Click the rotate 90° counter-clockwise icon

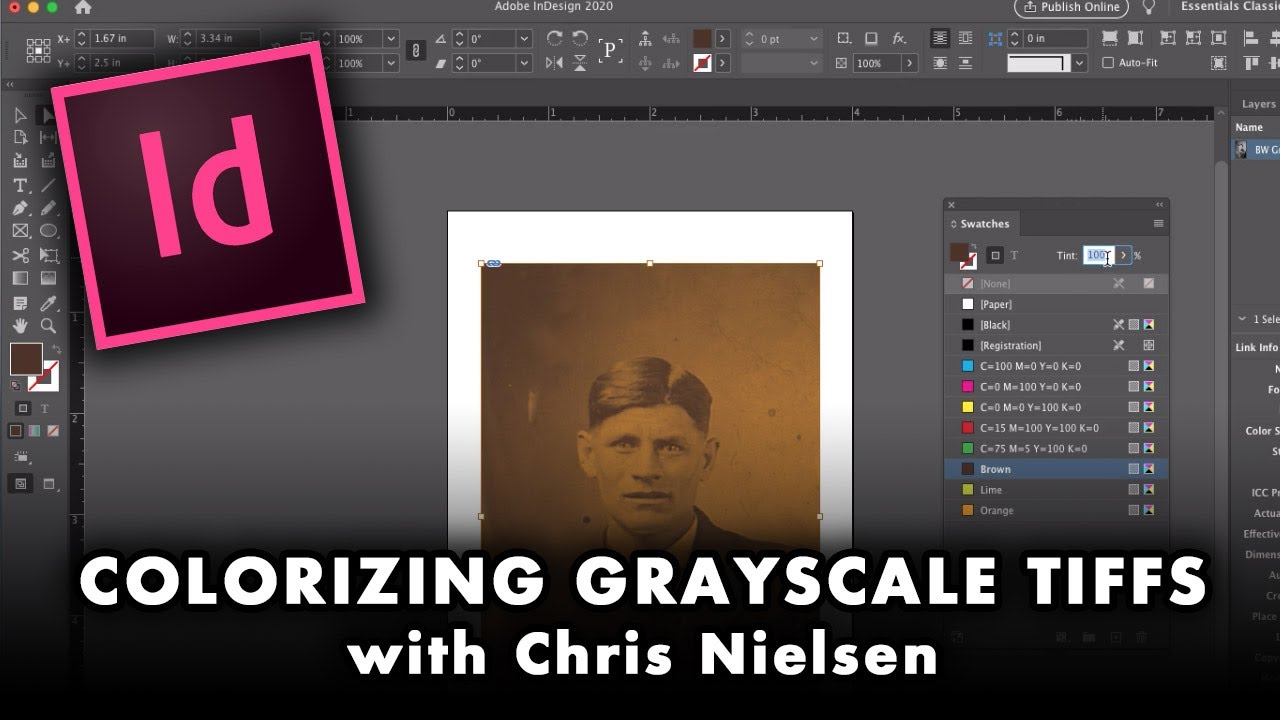580,39
